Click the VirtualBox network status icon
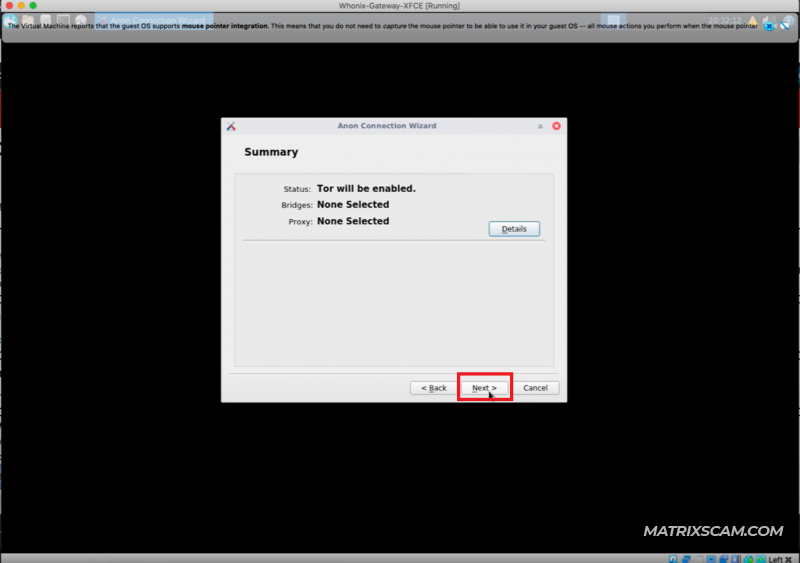 pyautogui.click(x=686, y=559)
